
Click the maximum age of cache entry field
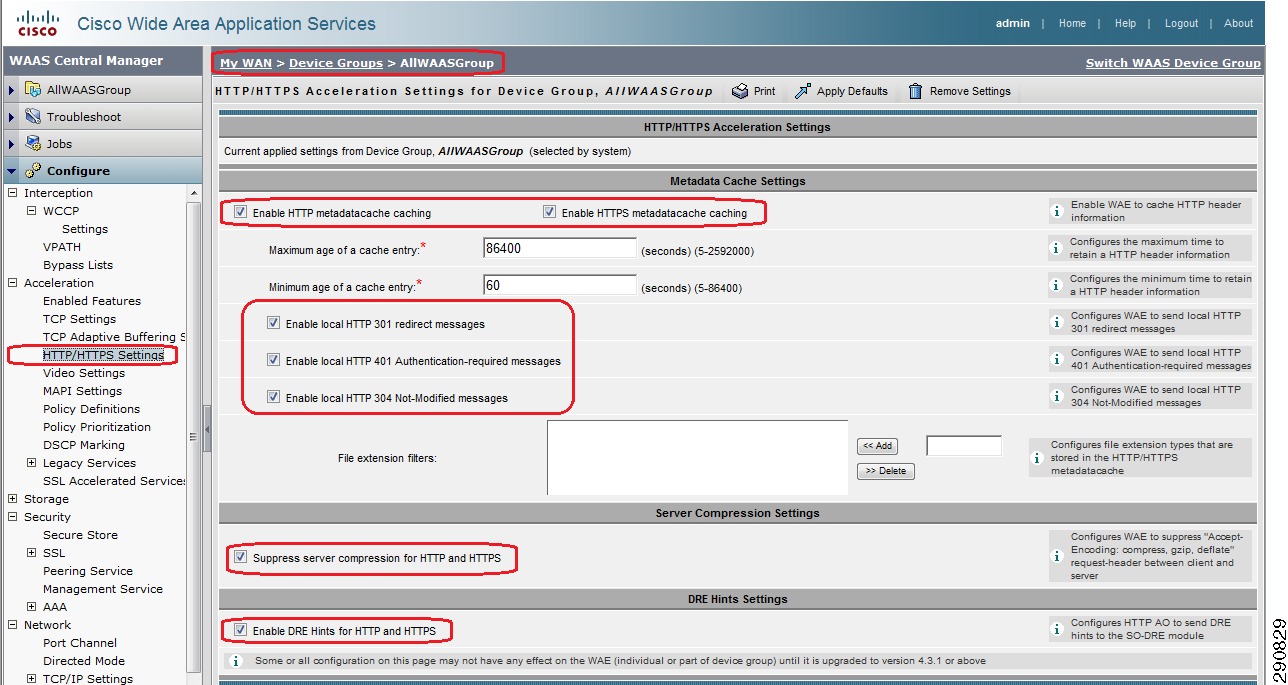tap(560, 248)
